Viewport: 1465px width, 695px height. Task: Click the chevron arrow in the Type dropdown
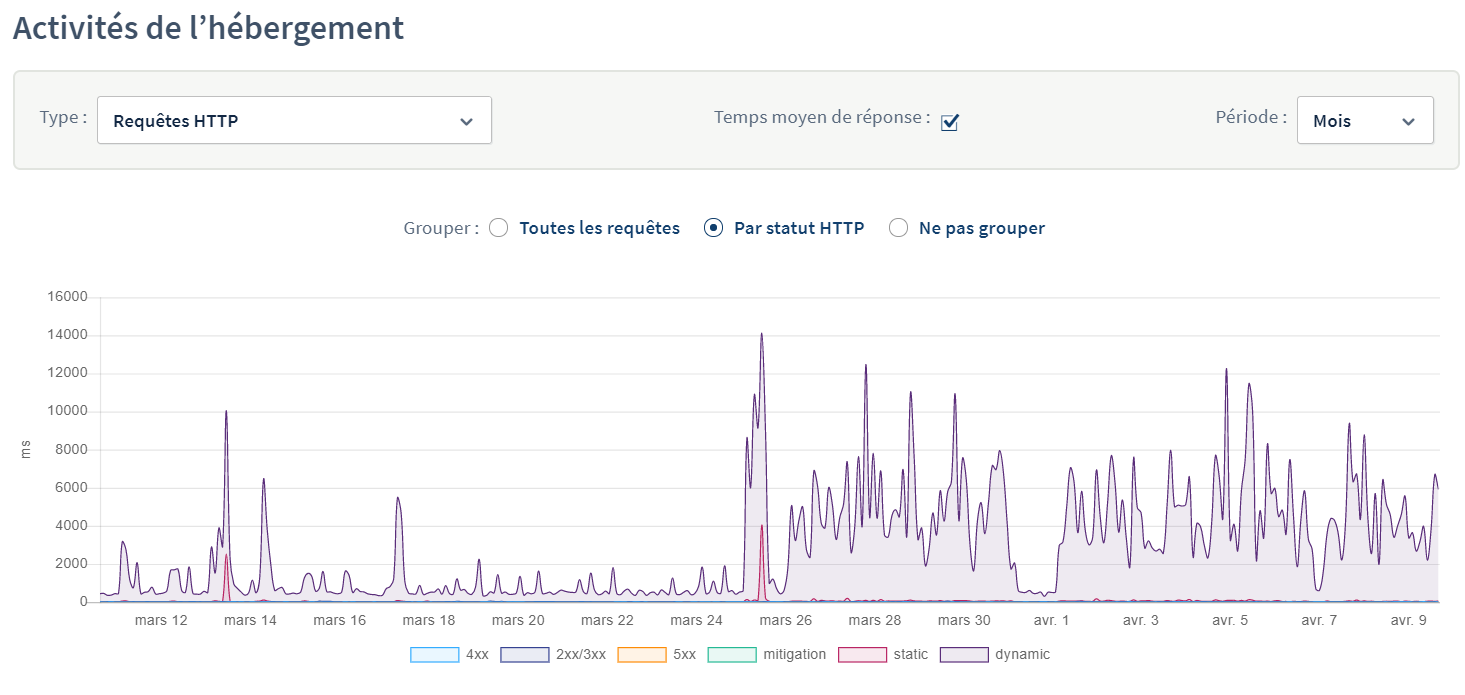click(x=466, y=122)
